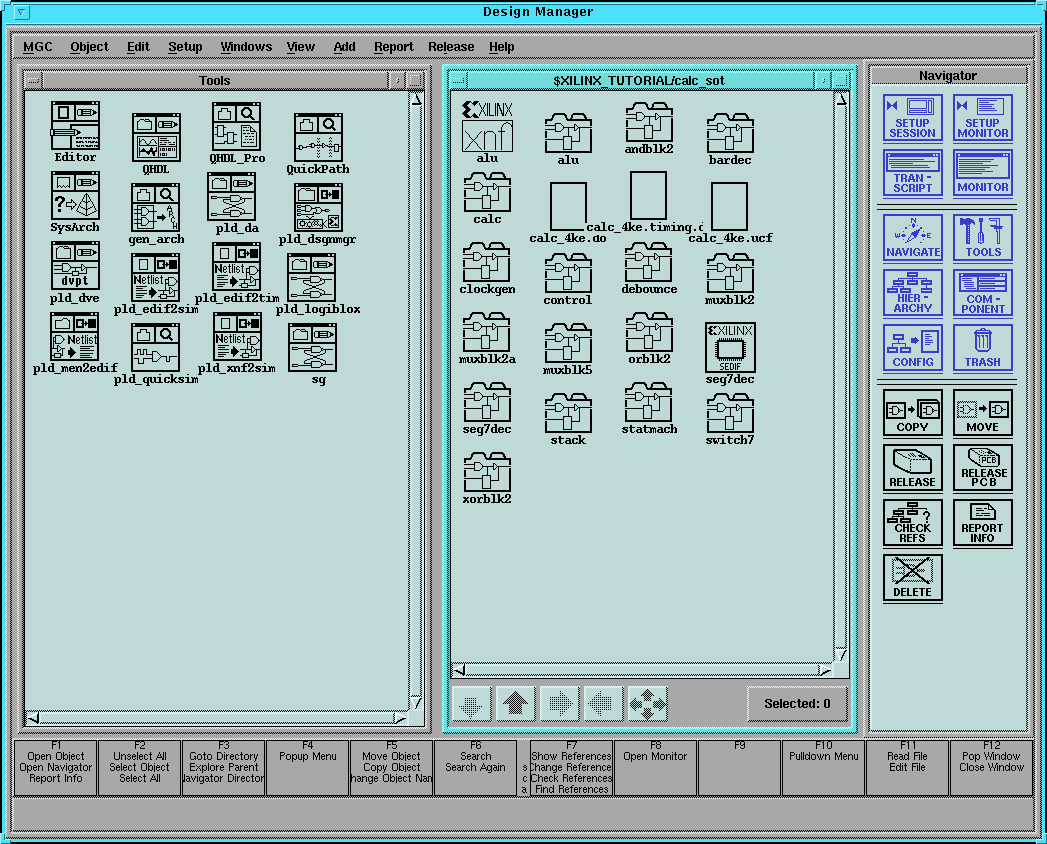Image resolution: width=1047 pixels, height=844 pixels.
Task: Click calc_sot window vertical scrollbar
Action: click(841, 377)
